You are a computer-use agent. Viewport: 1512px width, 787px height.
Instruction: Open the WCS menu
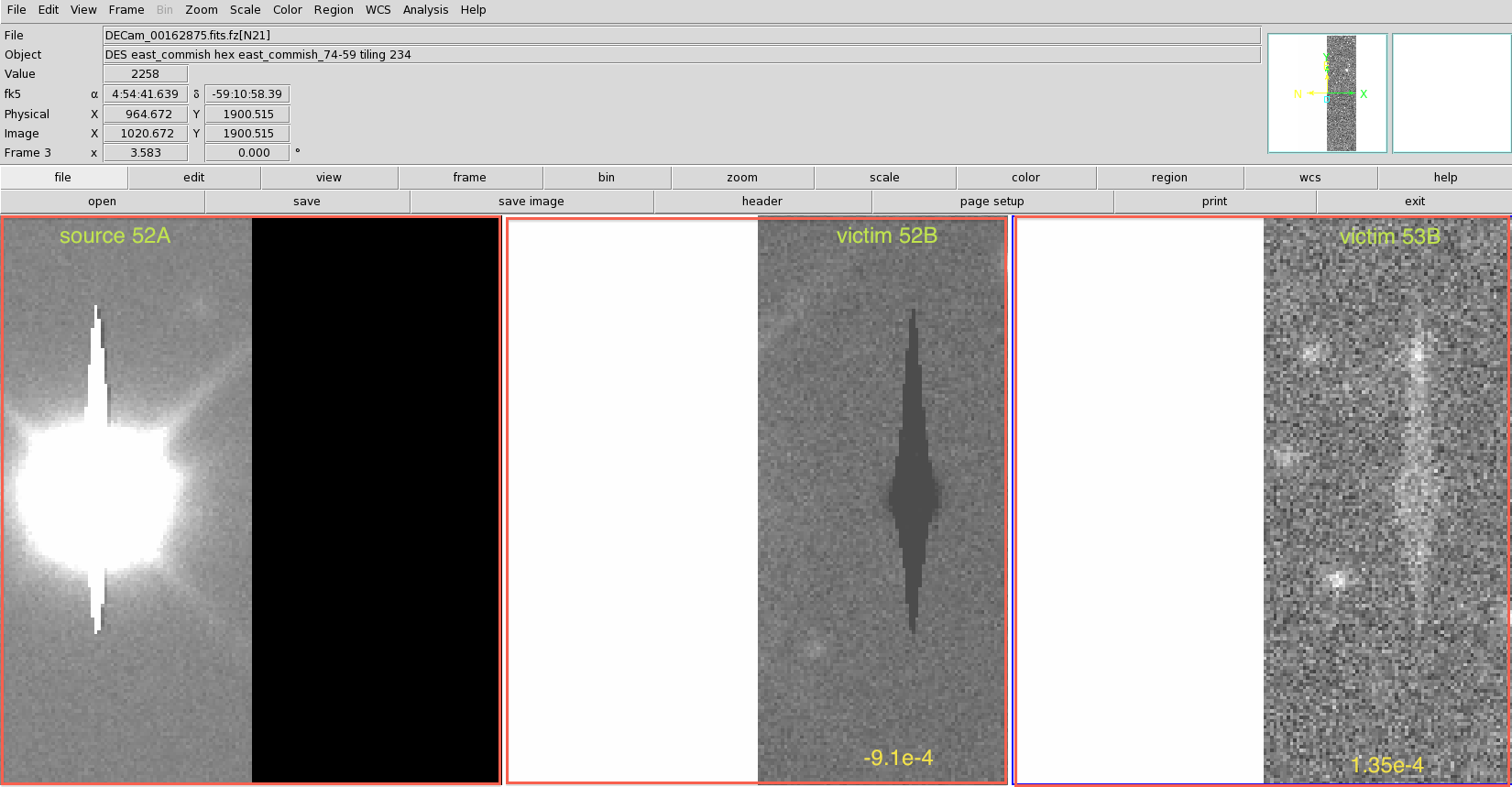point(378,10)
